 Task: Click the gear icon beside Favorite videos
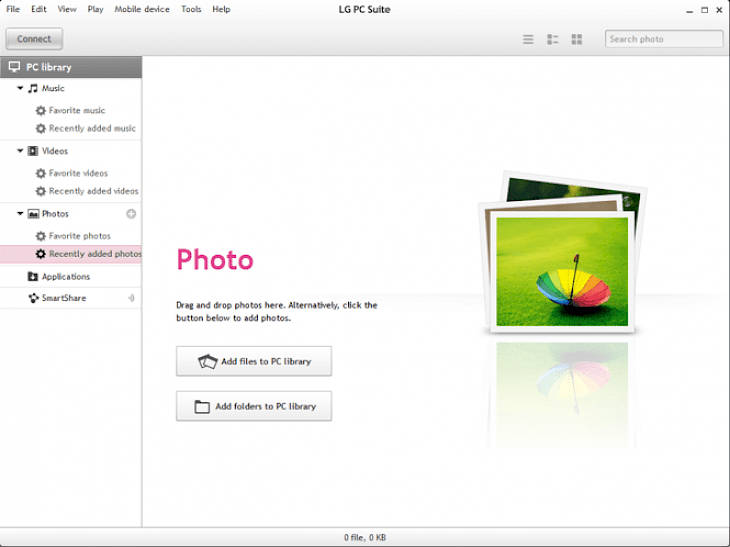point(41,173)
